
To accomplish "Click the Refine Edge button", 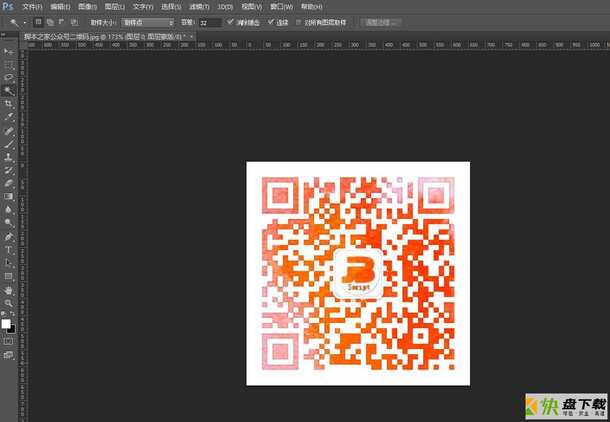I will 380,23.
